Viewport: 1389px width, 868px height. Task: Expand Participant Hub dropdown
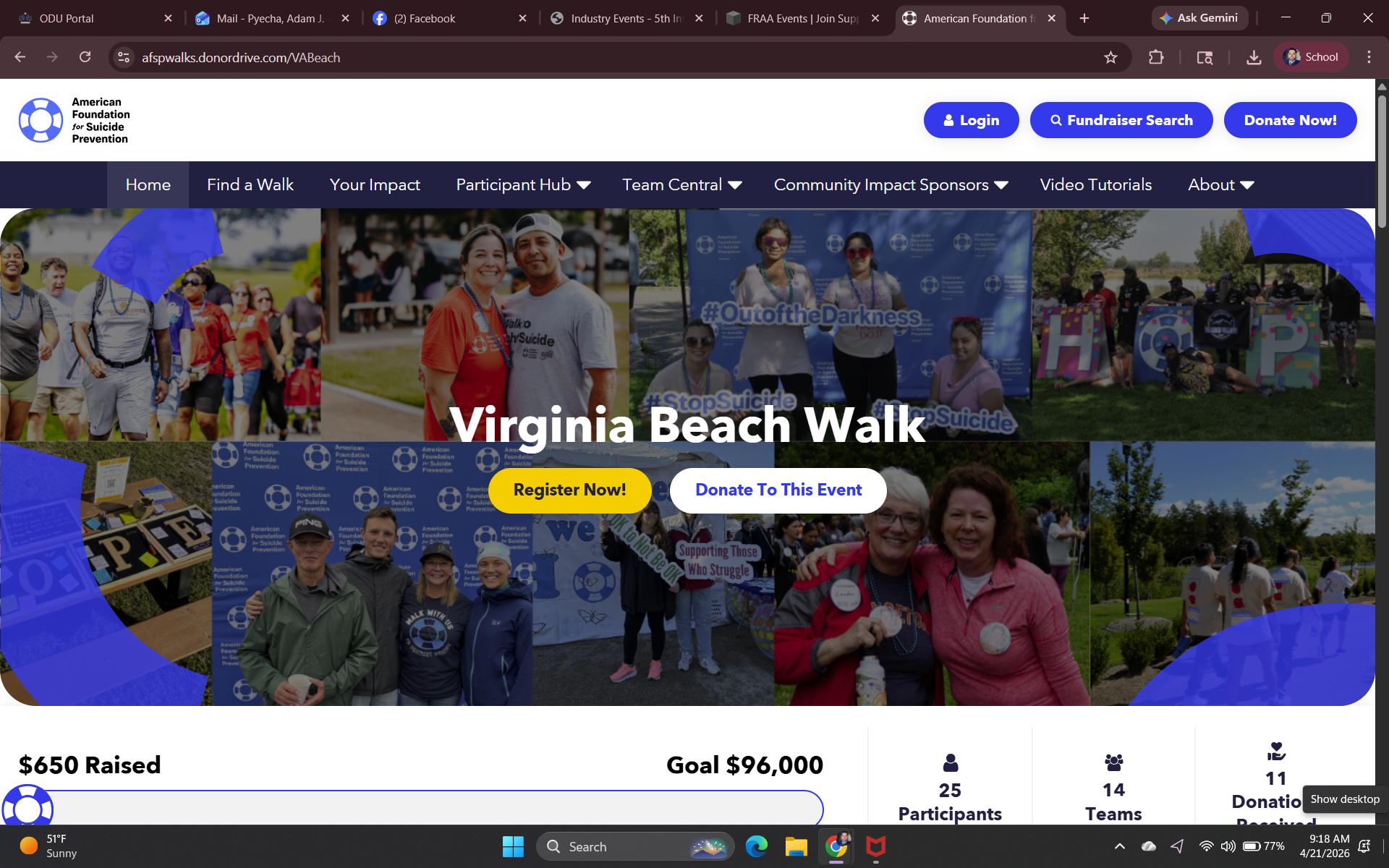(523, 184)
